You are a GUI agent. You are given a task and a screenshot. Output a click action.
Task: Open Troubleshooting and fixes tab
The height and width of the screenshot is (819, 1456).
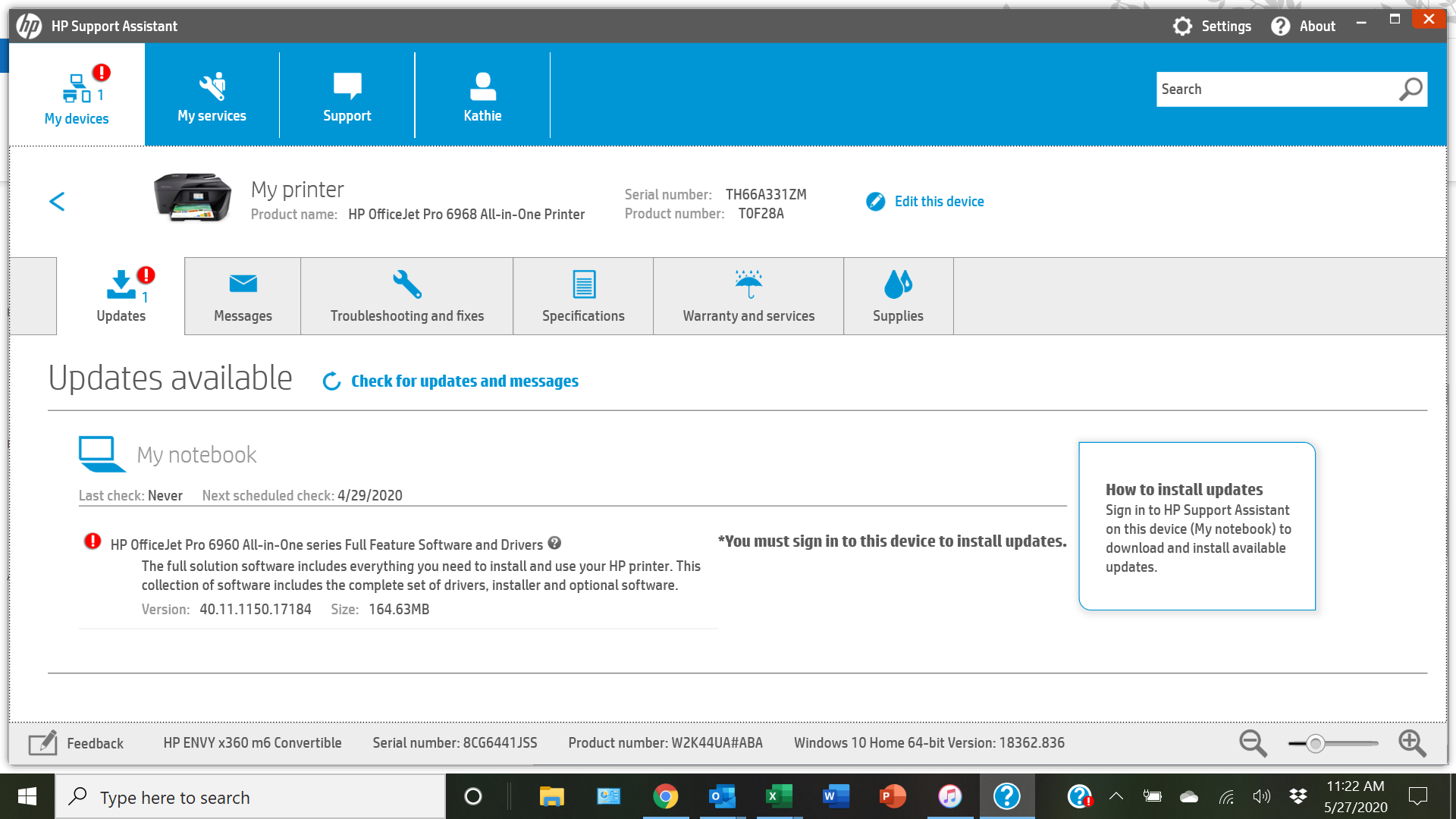click(x=406, y=297)
